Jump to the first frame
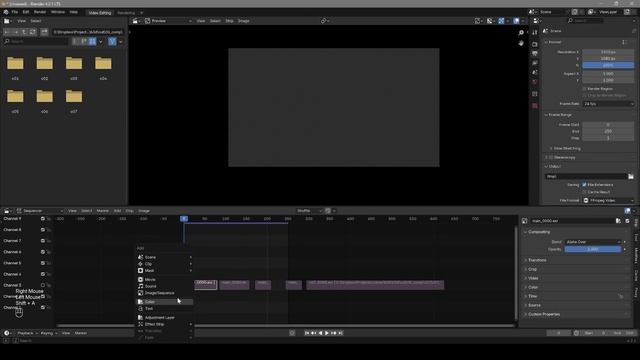 (307, 333)
